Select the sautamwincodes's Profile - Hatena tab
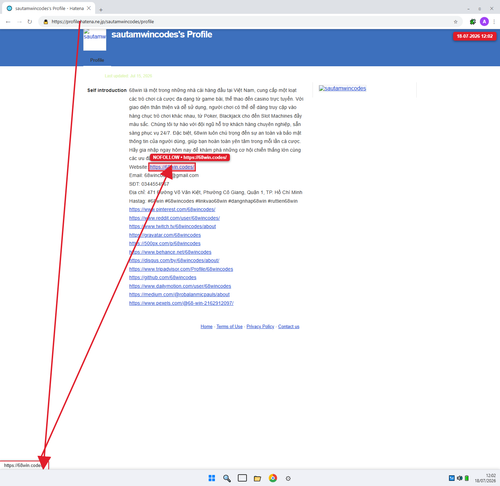The width and height of the screenshot is (500, 486). (x=49, y=8)
